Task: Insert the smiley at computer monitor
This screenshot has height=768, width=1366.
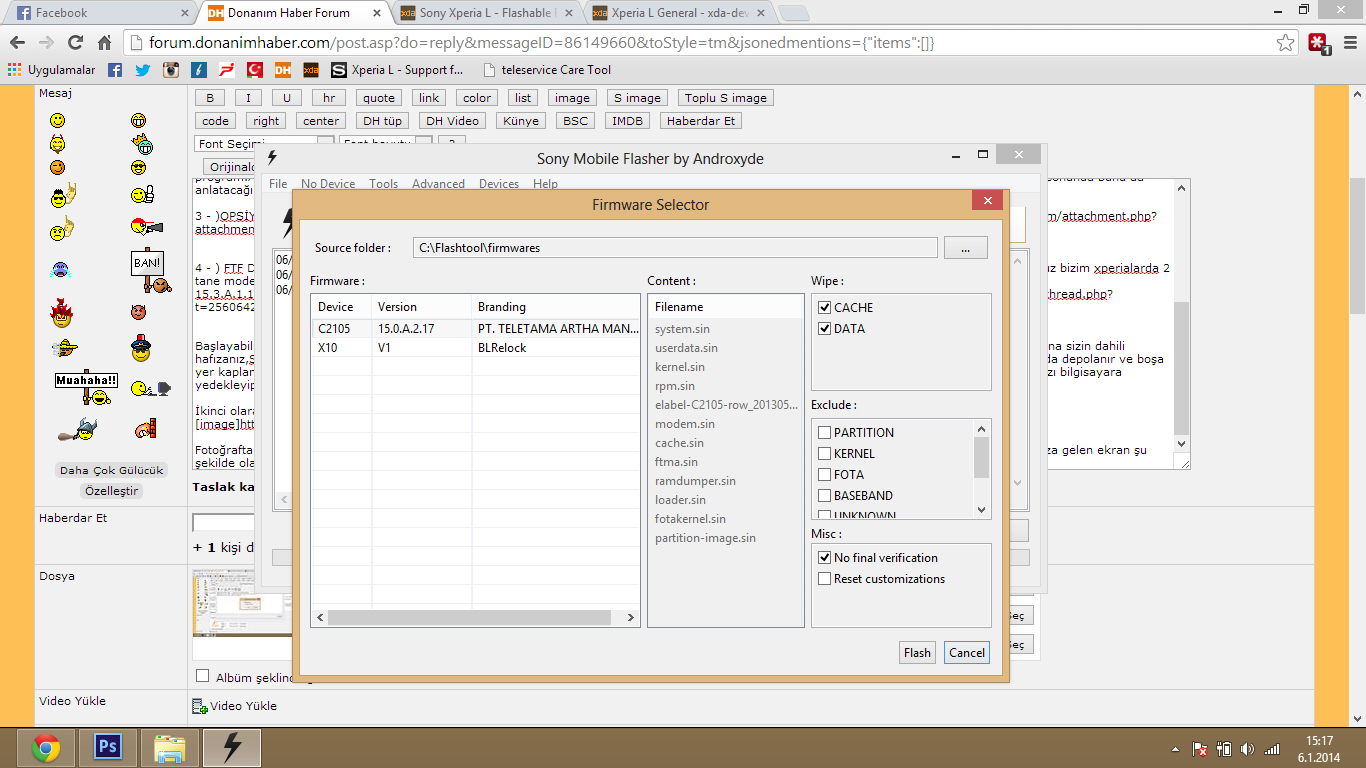Action: pyautogui.click(x=150, y=388)
